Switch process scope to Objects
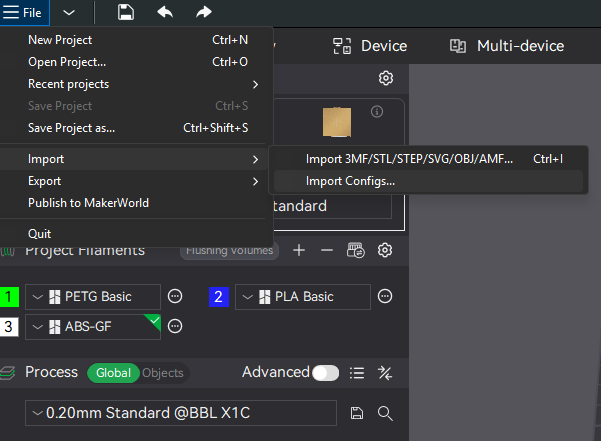601x441 pixels. tap(163, 373)
